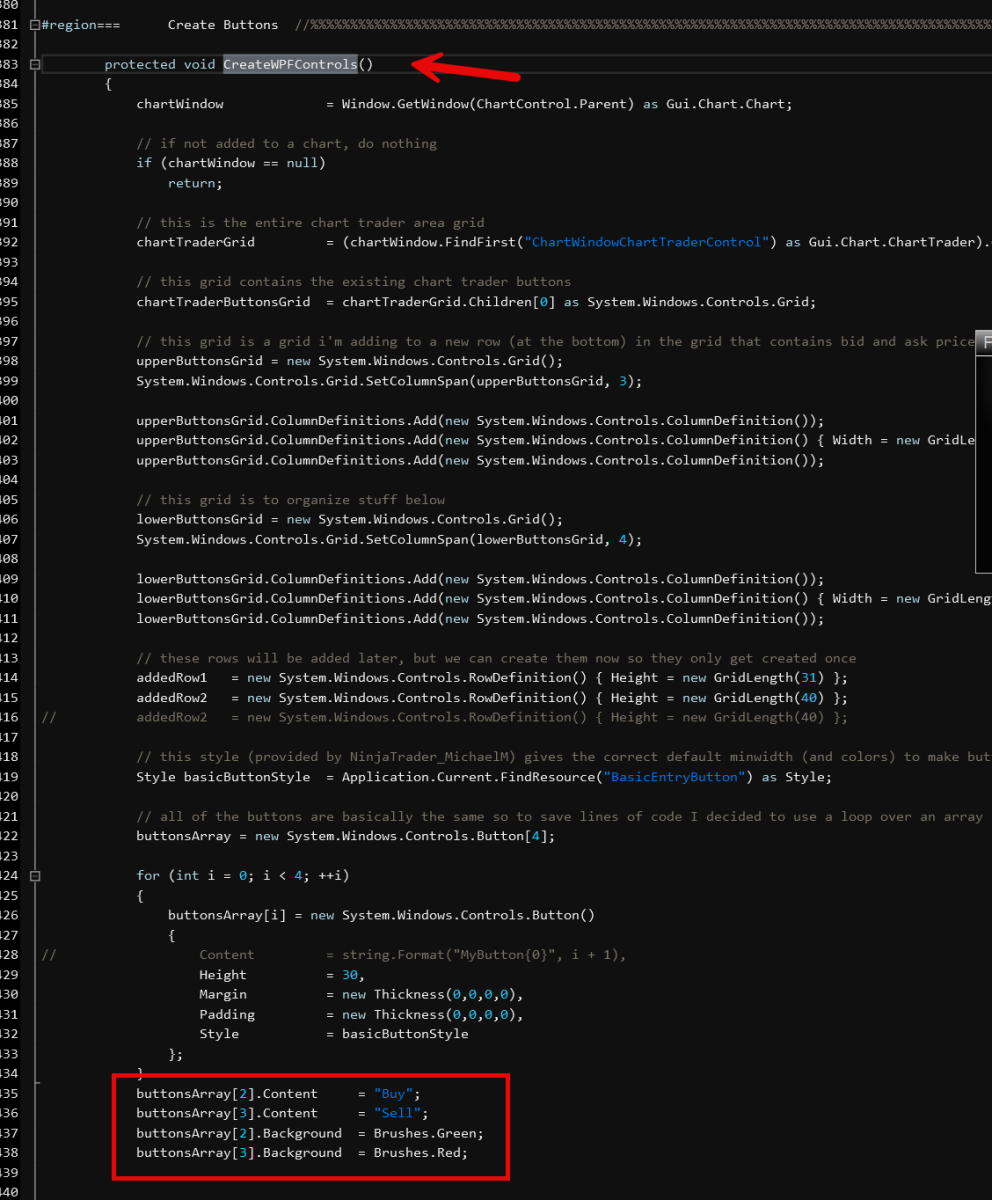Click 'lowerButtonsGrid = new' assignment line
Viewport: 992px width, 1200px height.
(x=350, y=520)
